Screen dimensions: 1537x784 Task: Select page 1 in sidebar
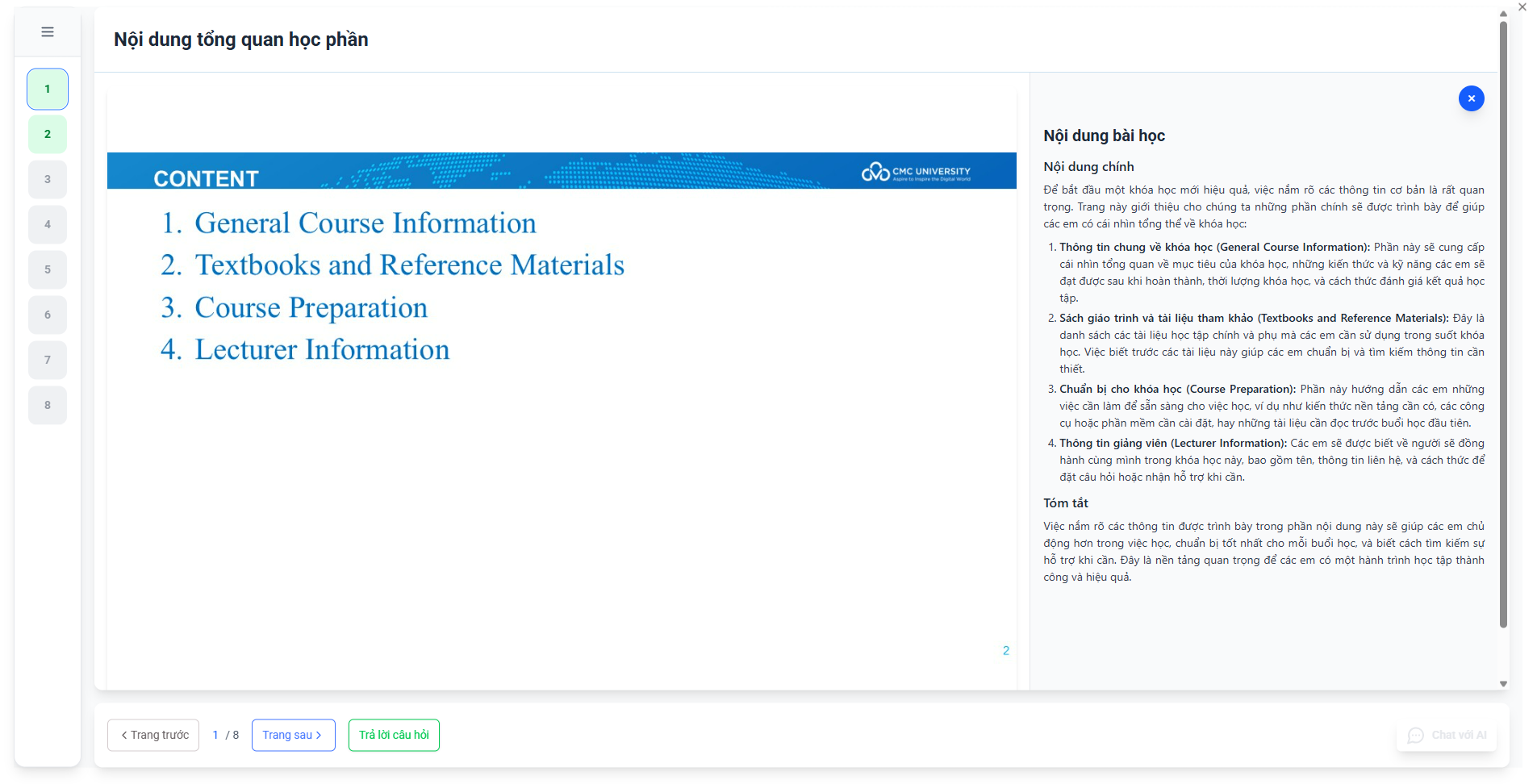48,90
